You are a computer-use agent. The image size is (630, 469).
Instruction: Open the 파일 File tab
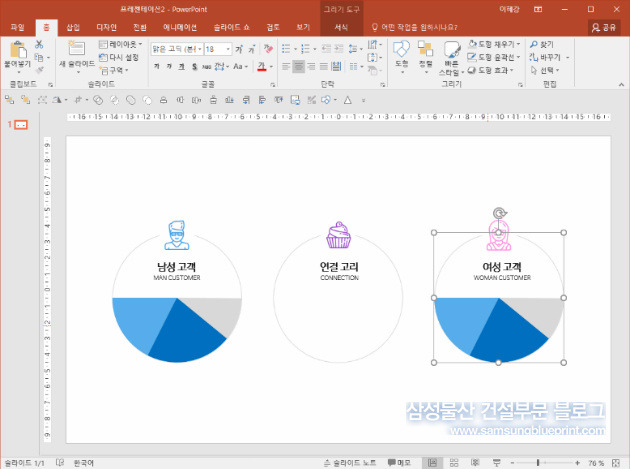coord(17,27)
